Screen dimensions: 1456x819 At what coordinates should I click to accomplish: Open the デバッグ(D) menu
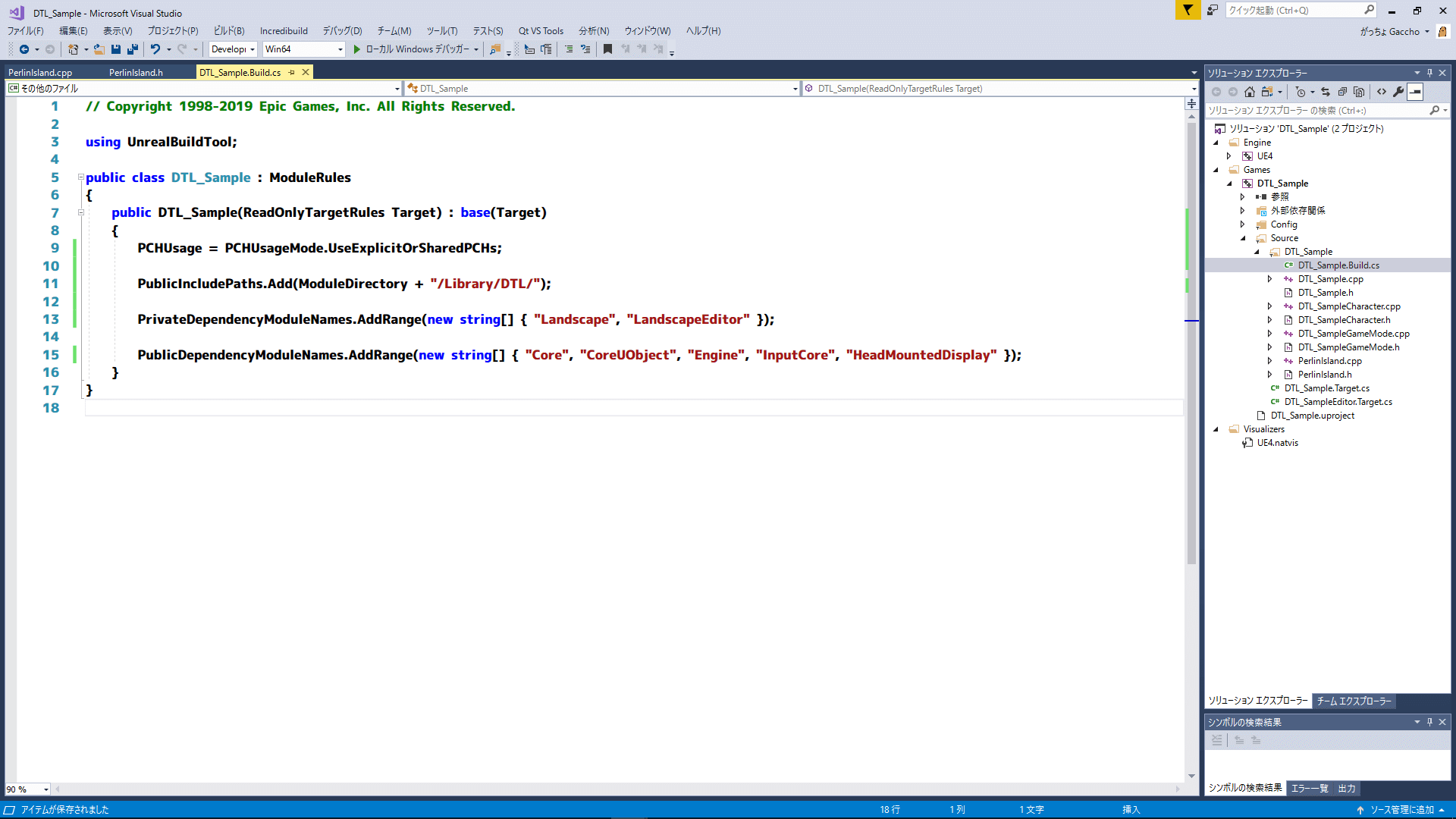342,31
